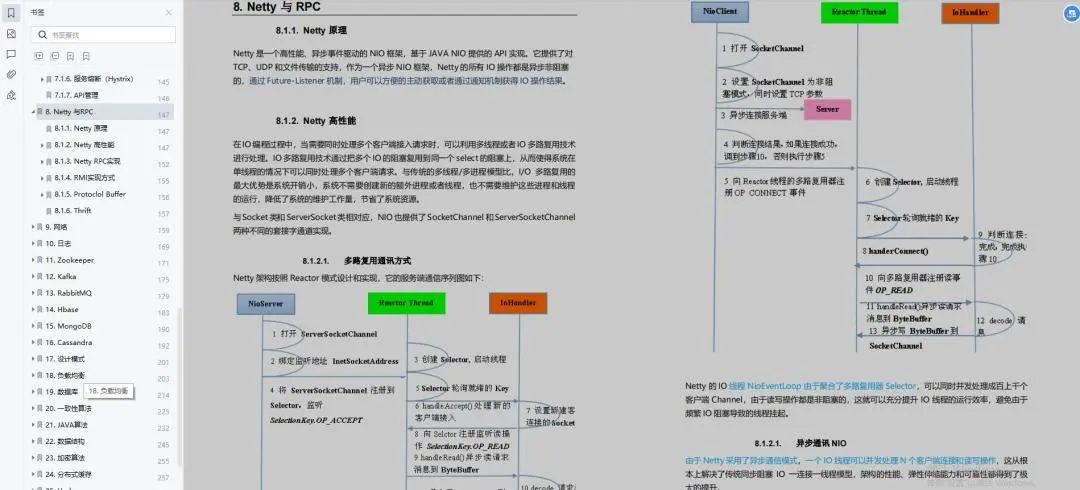Click the bookmark icon beside 9. 网络
This screenshot has height=490, width=1080.
pyautogui.click(x=40, y=227)
